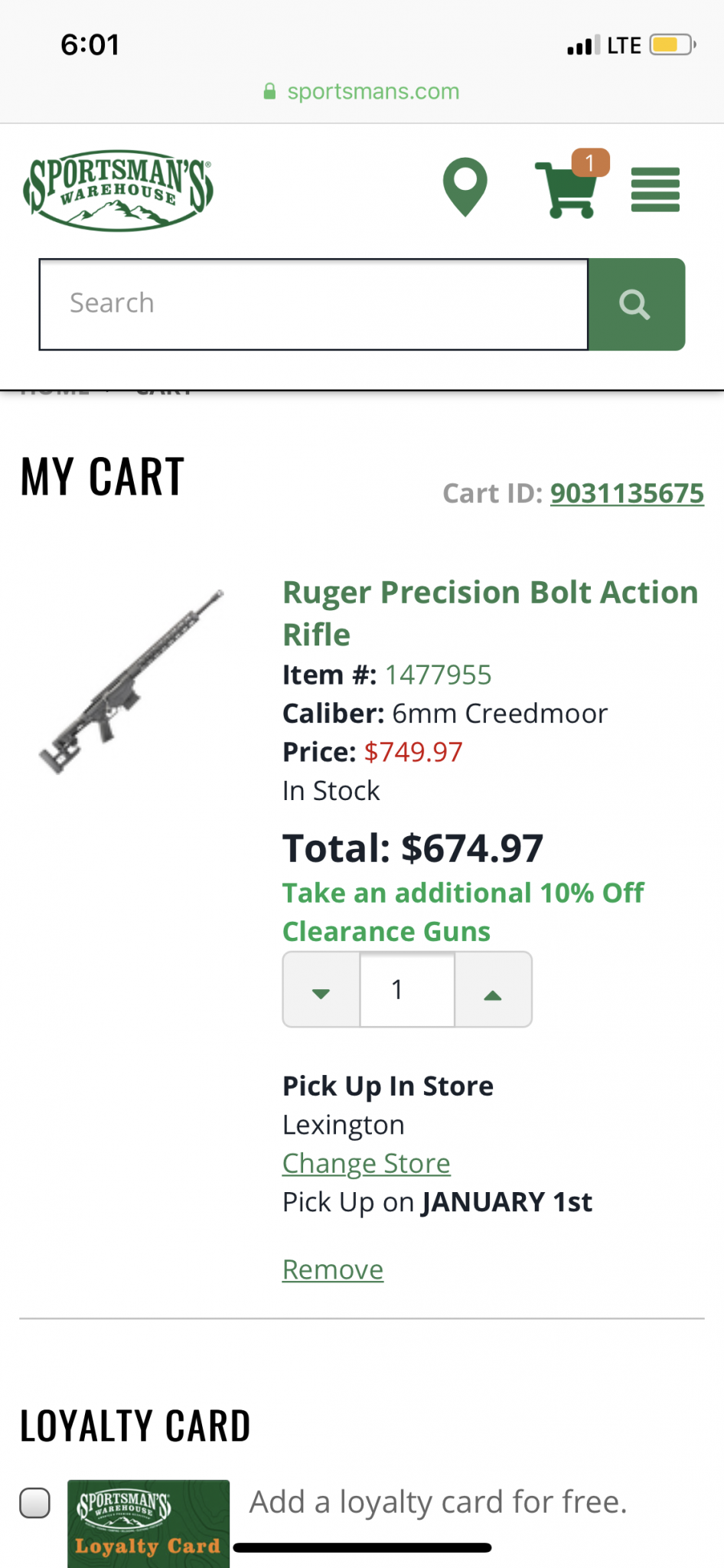
Task: Decrease quantity with the down arrow
Action: [321, 990]
